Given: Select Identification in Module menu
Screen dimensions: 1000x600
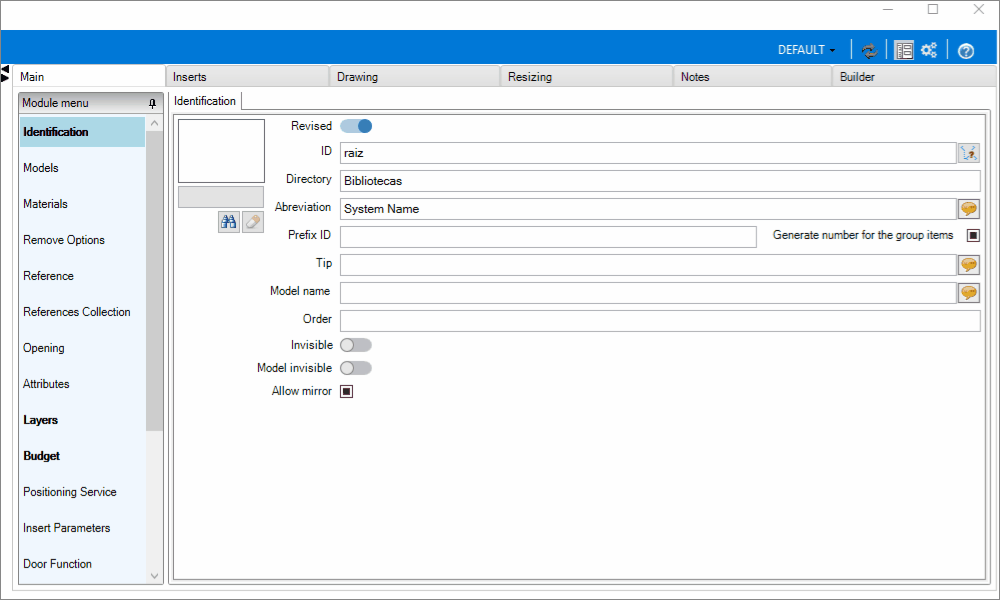Looking at the screenshot, I should (x=82, y=132).
